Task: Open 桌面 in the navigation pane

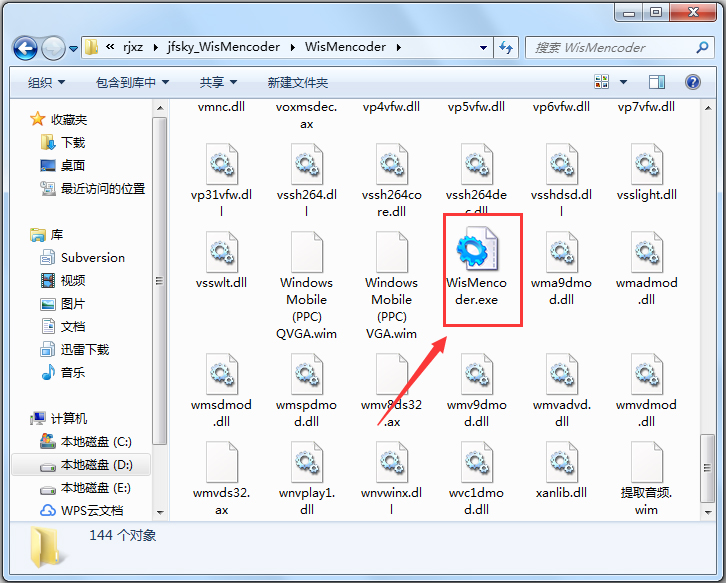Action: pos(63,165)
